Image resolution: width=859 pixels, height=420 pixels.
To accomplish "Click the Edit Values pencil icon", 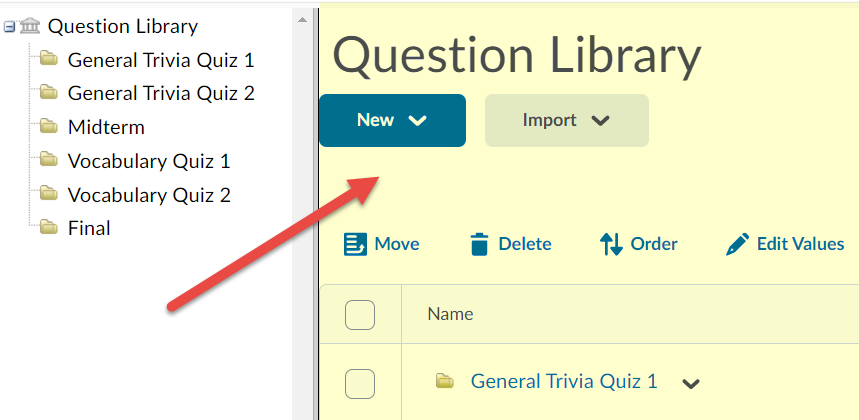I will 738,244.
